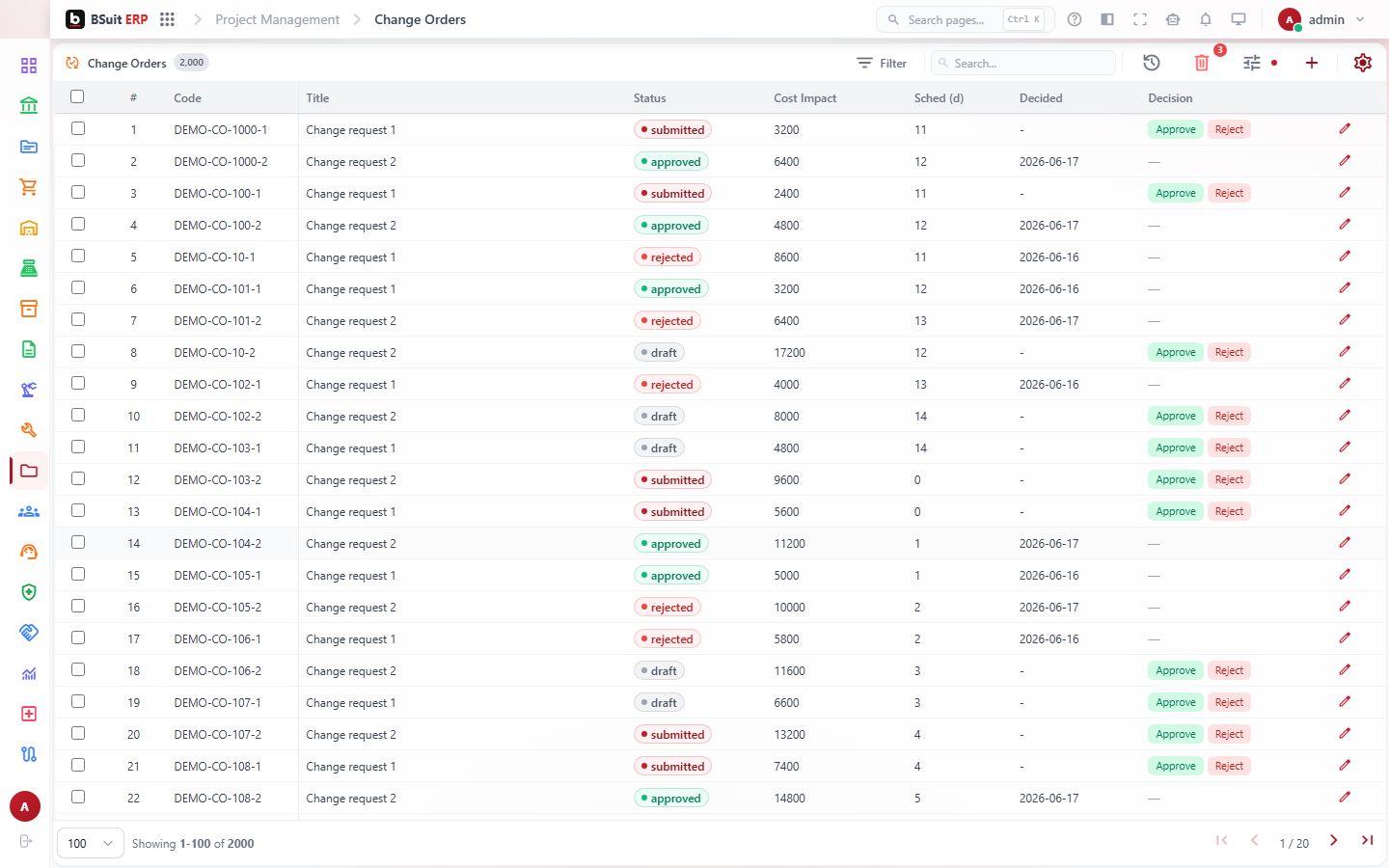The width and height of the screenshot is (1389, 868).
Task: Open the Filter menu
Action: 882,63
